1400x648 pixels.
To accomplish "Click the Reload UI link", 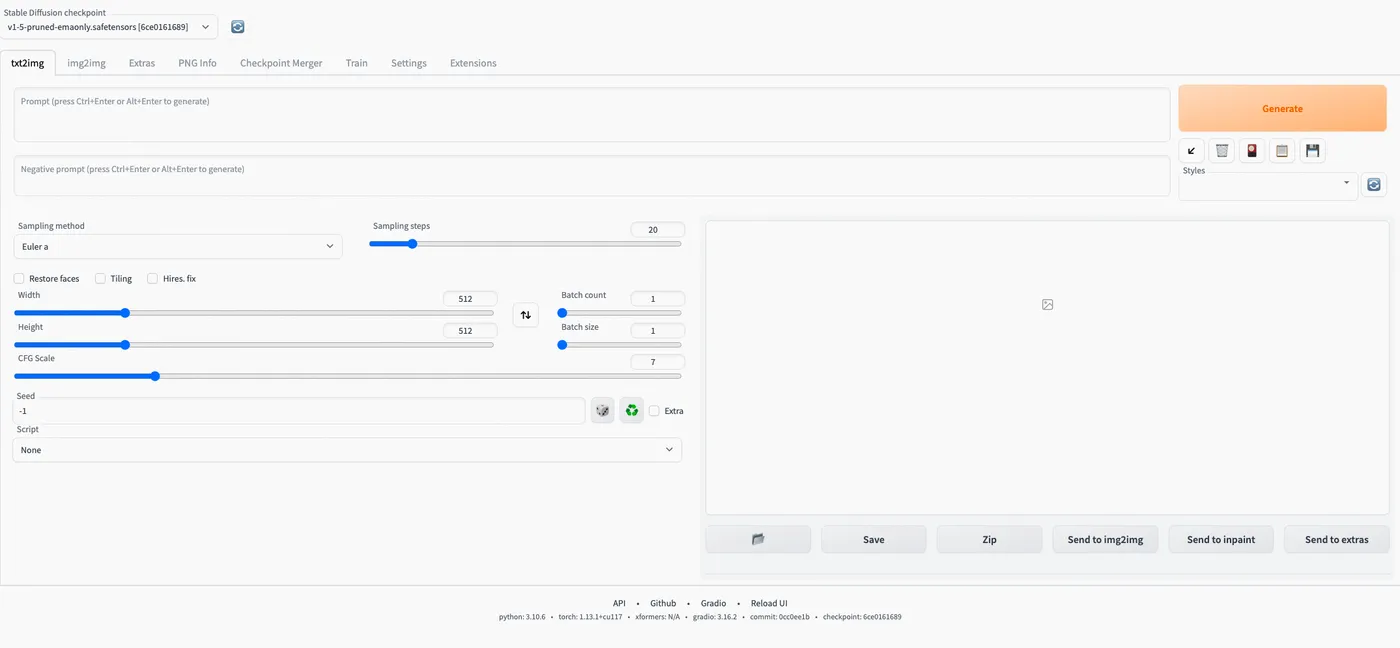I will pyautogui.click(x=769, y=603).
